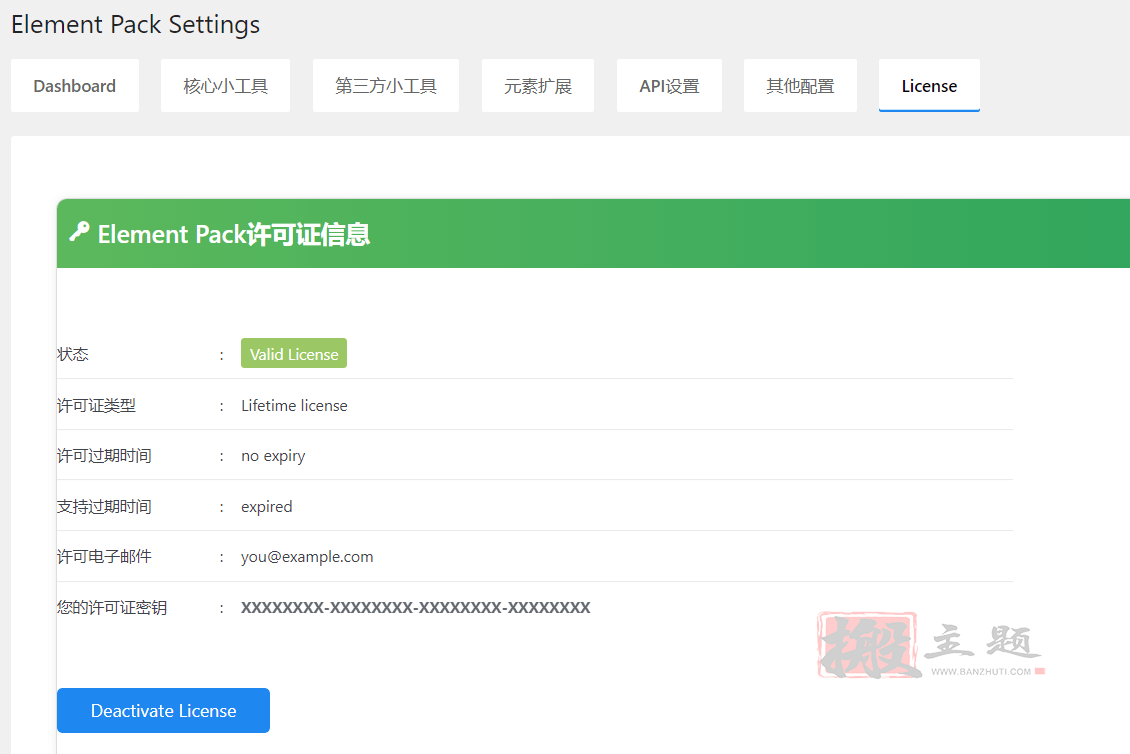The height and width of the screenshot is (754, 1130).
Task: Click the 'no expiry' value
Action: click(273, 456)
